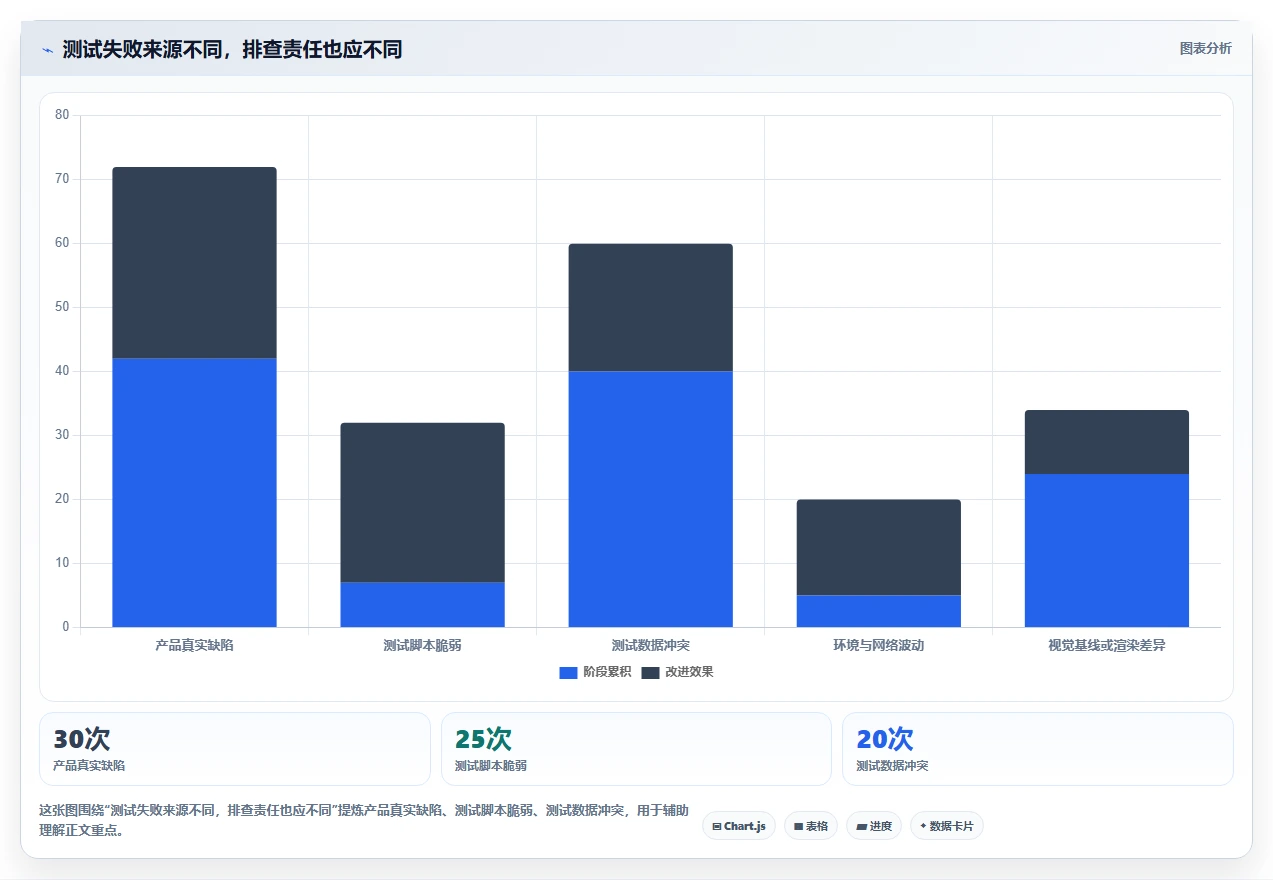Click the 25次 测试脚本脆弱 data card
The width and height of the screenshot is (1273, 880).
coord(636,749)
